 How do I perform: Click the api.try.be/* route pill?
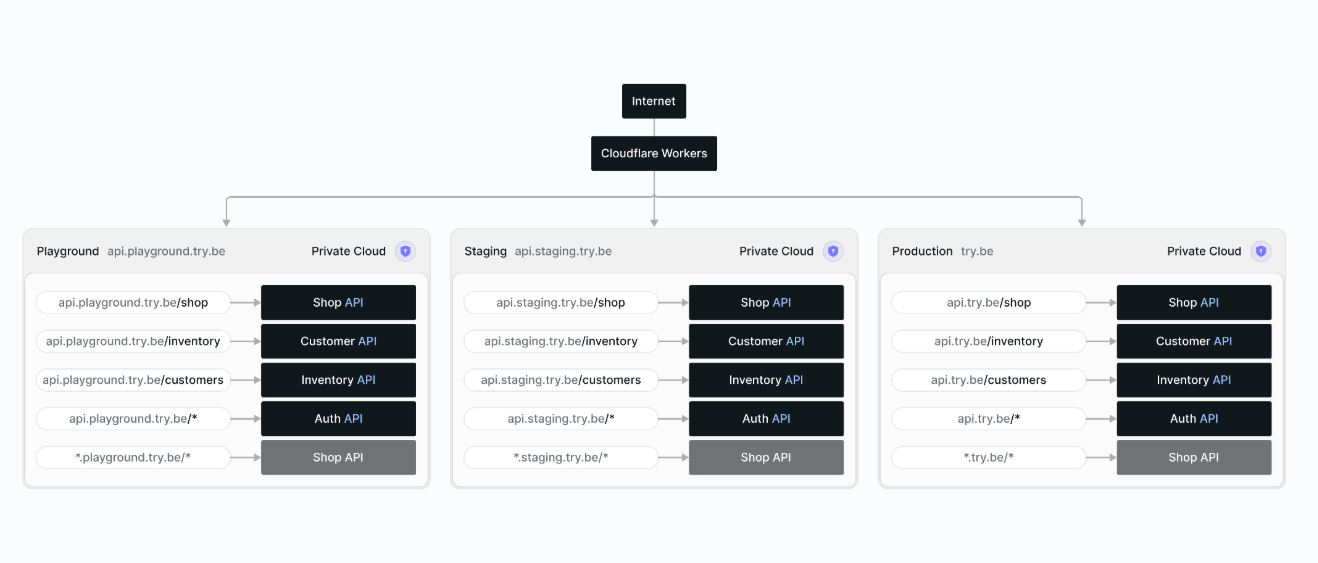click(x=989, y=418)
